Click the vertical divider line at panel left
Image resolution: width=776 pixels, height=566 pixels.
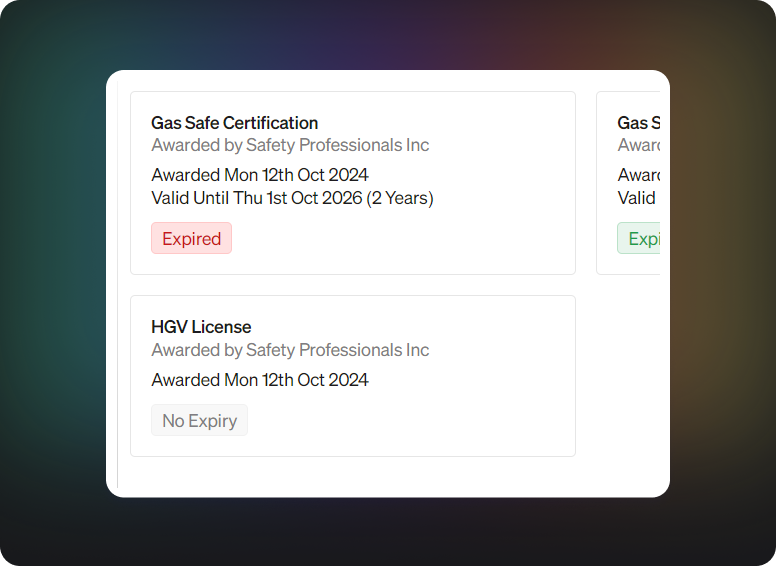tap(118, 284)
